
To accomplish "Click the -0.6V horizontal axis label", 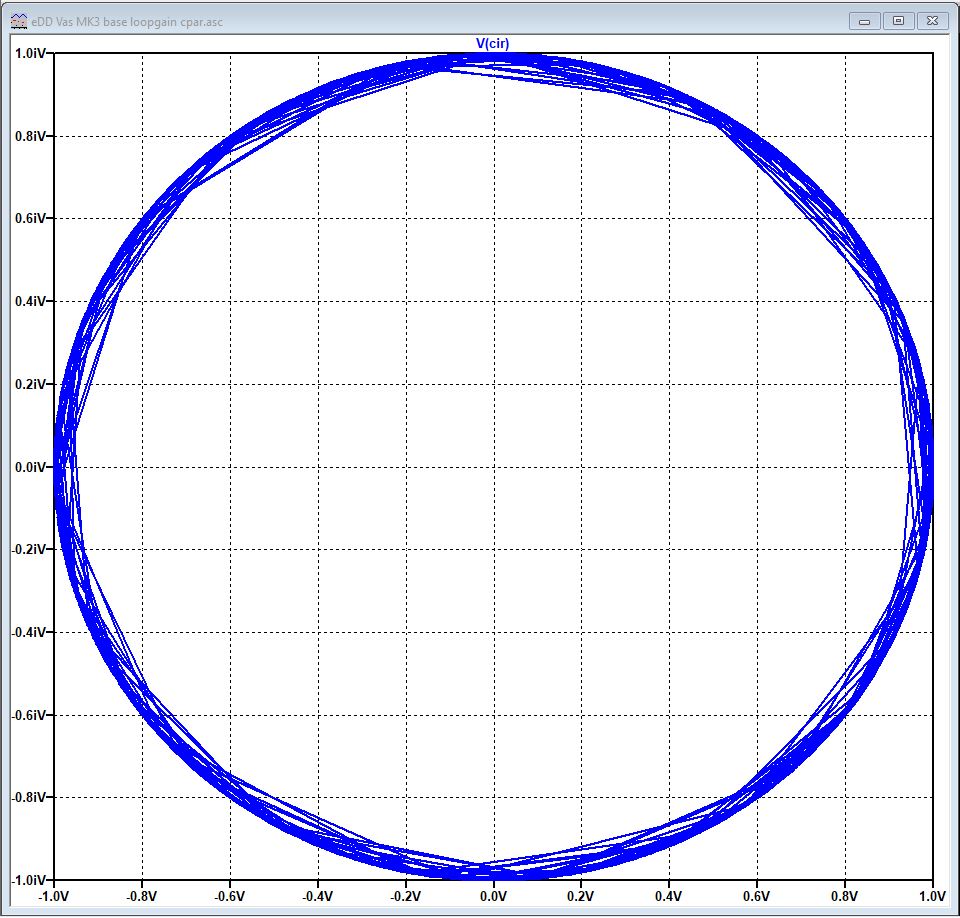I will 230,897.
